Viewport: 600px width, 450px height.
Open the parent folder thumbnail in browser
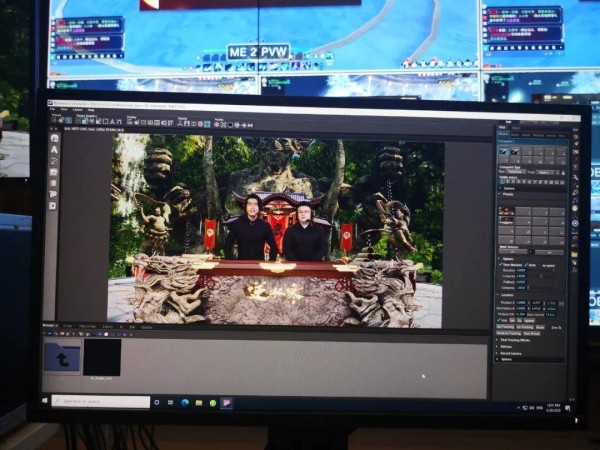pos(62,357)
